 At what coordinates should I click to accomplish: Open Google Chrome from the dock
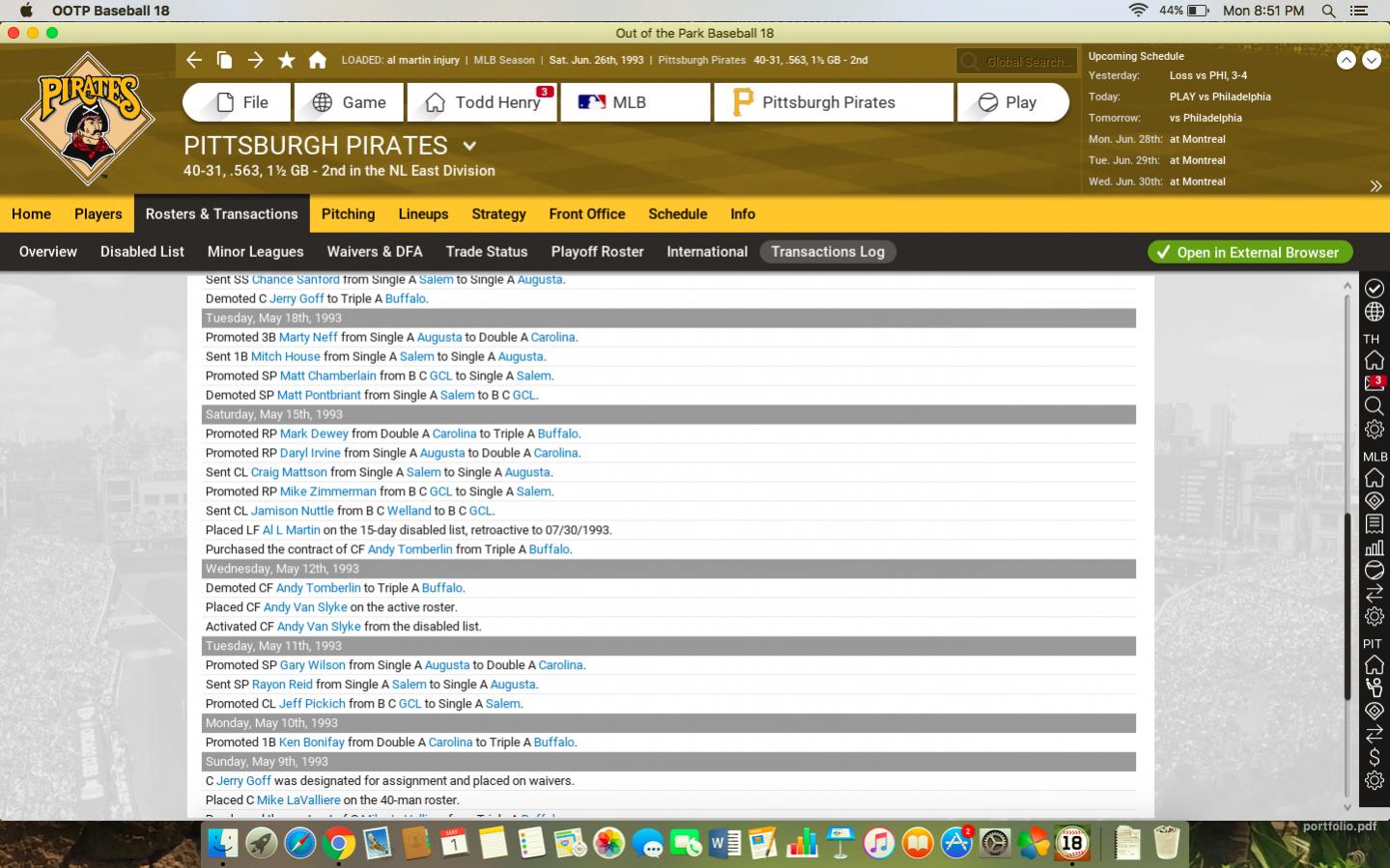pyautogui.click(x=338, y=844)
